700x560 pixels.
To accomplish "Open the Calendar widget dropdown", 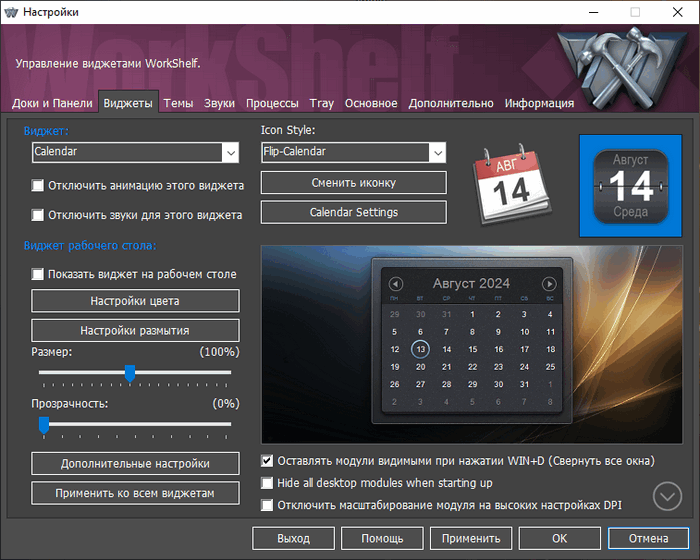I will pyautogui.click(x=230, y=152).
